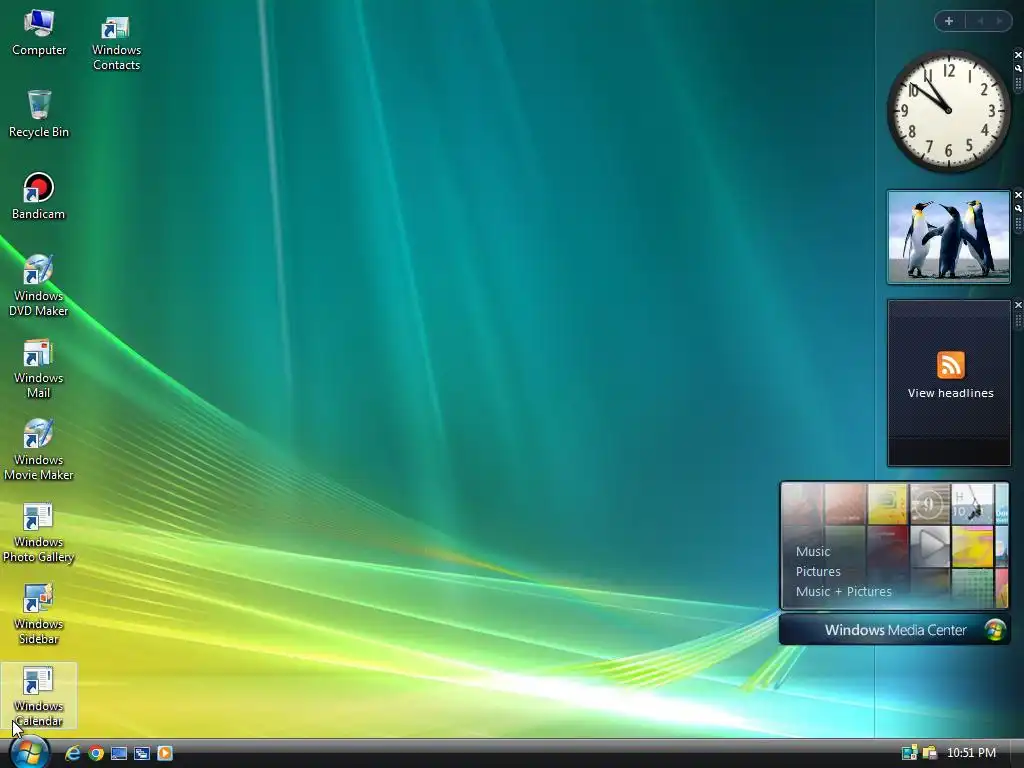Close the Feed Headlines gadget
The width and height of the screenshot is (1024, 768).
pos(1018,305)
